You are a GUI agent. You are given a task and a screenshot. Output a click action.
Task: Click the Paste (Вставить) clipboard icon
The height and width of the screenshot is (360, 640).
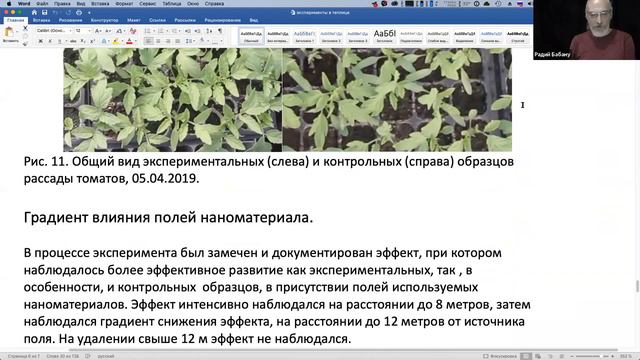(9, 31)
